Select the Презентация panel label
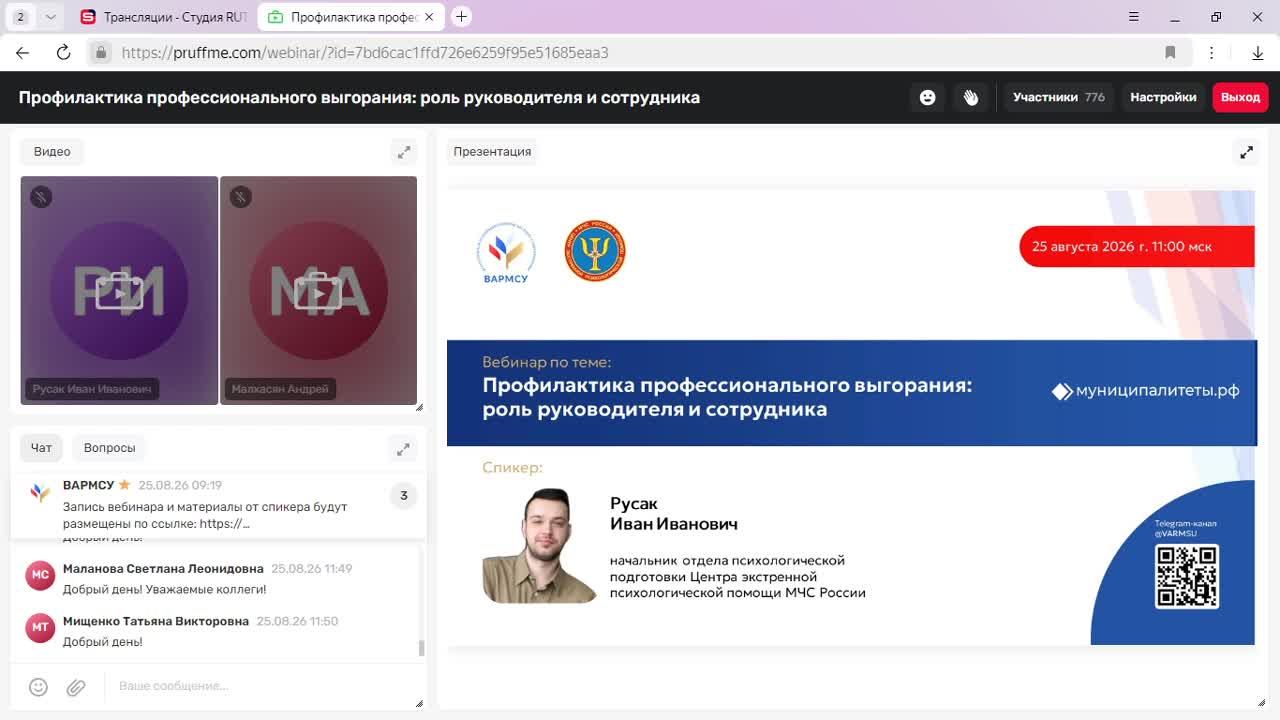Viewport: 1280px width, 720px height. pyautogui.click(x=492, y=151)
